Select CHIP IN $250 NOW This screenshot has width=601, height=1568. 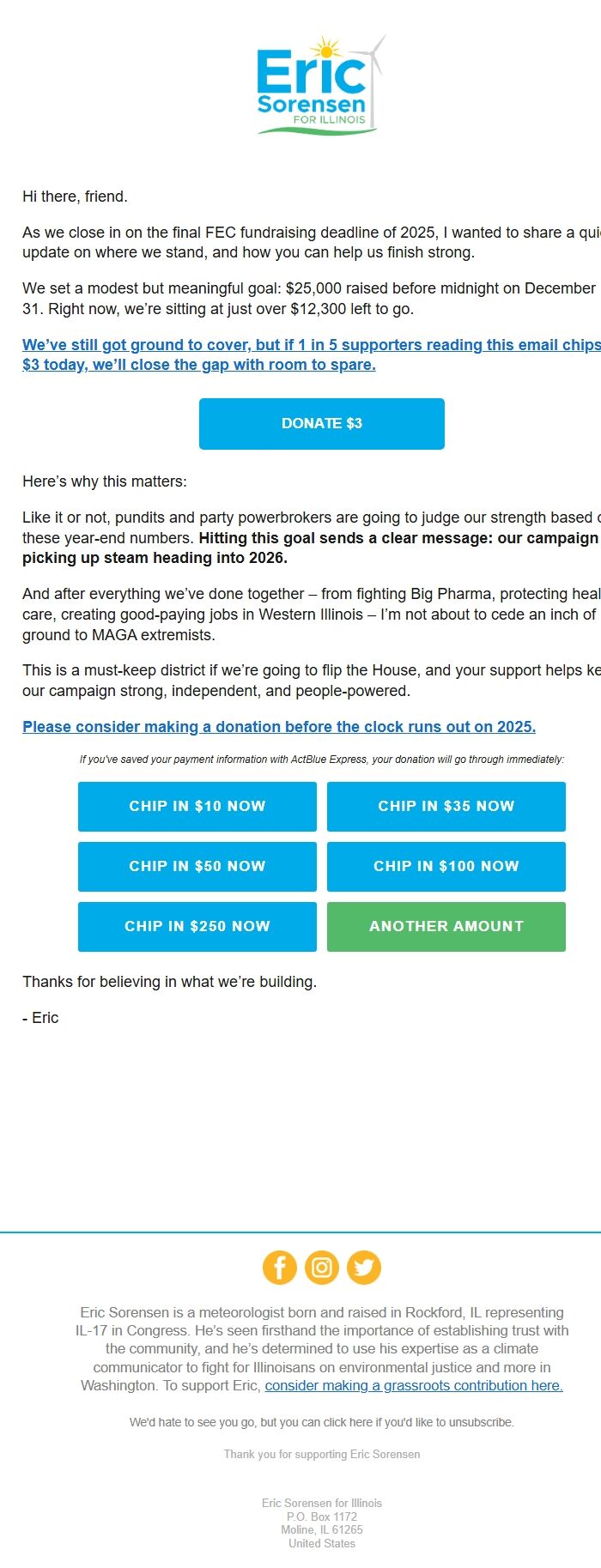click(197, 926)
